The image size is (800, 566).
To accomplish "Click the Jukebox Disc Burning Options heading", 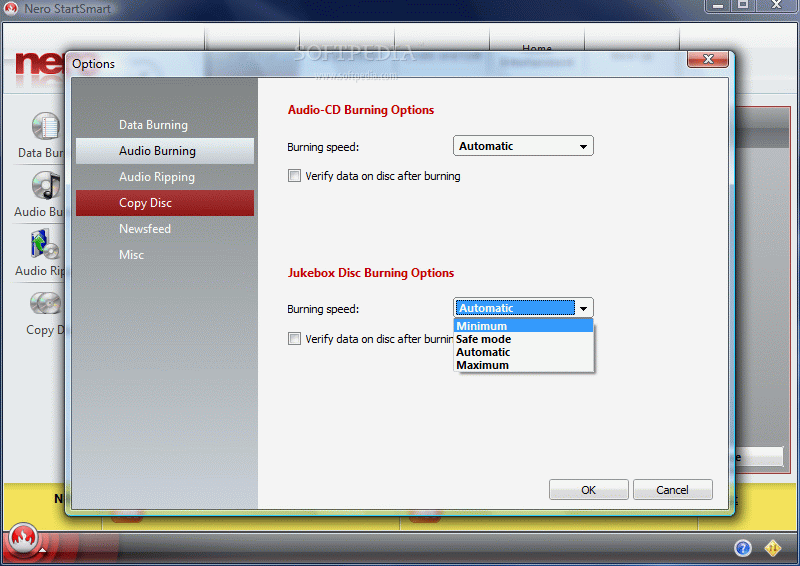I will pyautogui.click(x=371, y=273).
